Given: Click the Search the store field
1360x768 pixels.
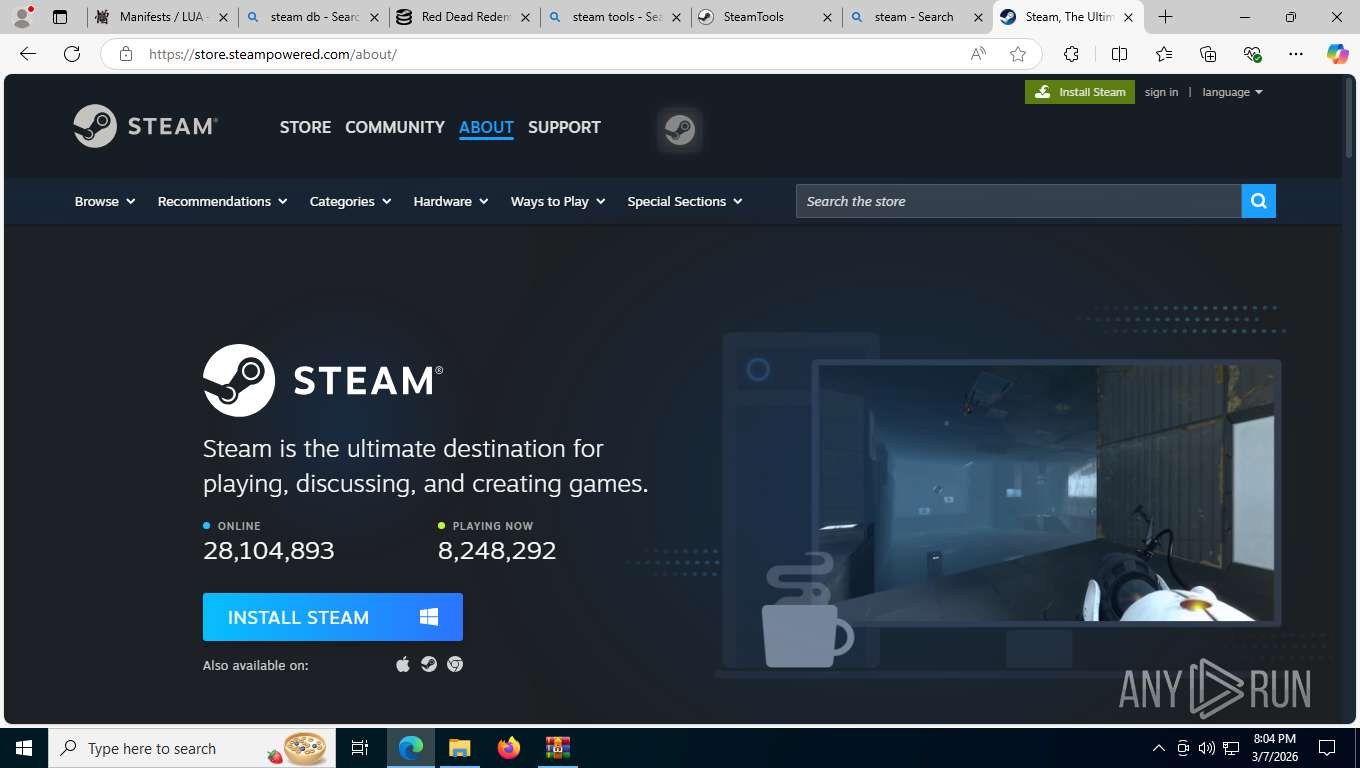Looking at the screenshot, I should pyautogui.click(x=1018, y=201).
